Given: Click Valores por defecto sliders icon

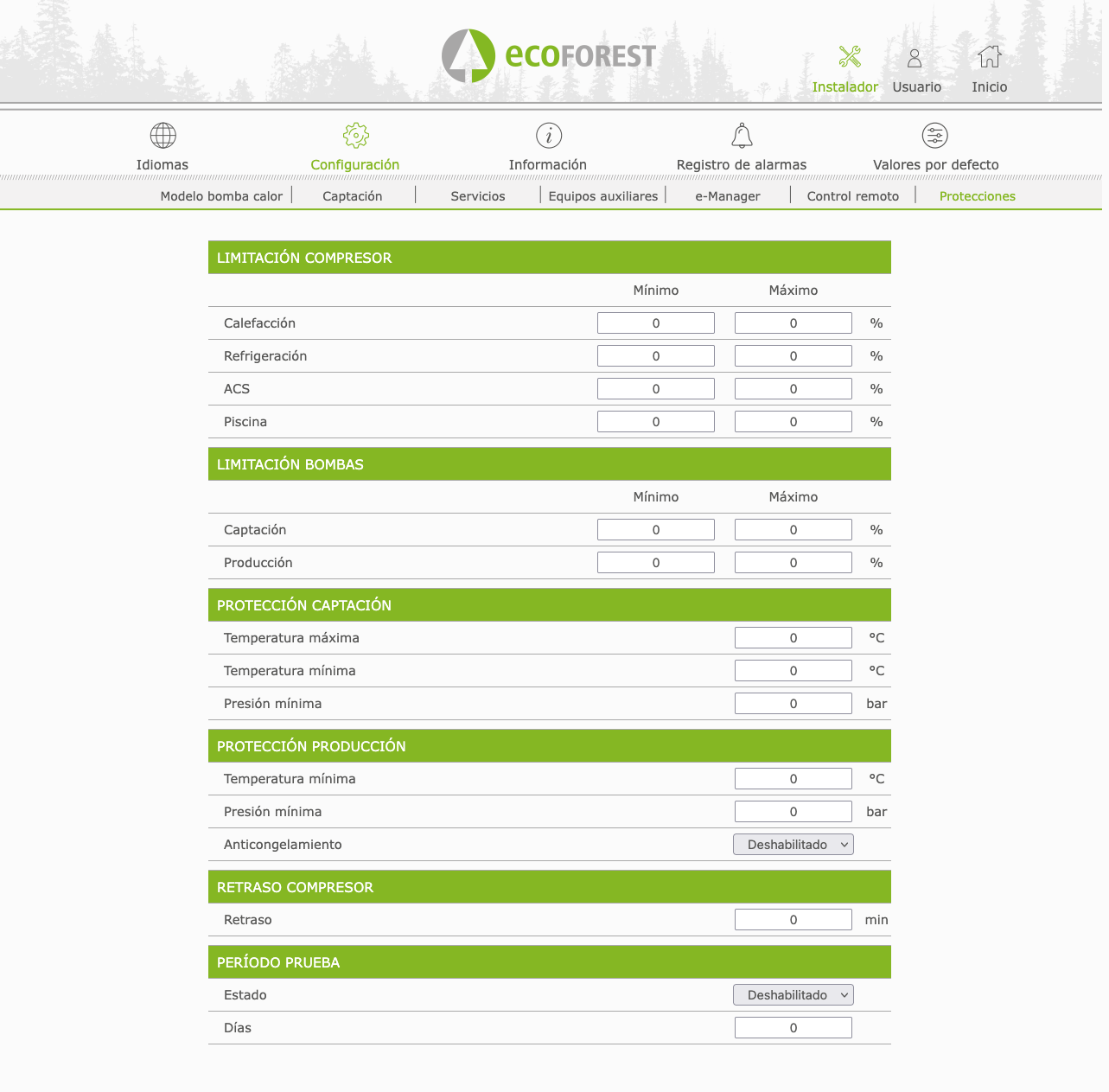Looking at the screenshot, I should coord(935,136).
